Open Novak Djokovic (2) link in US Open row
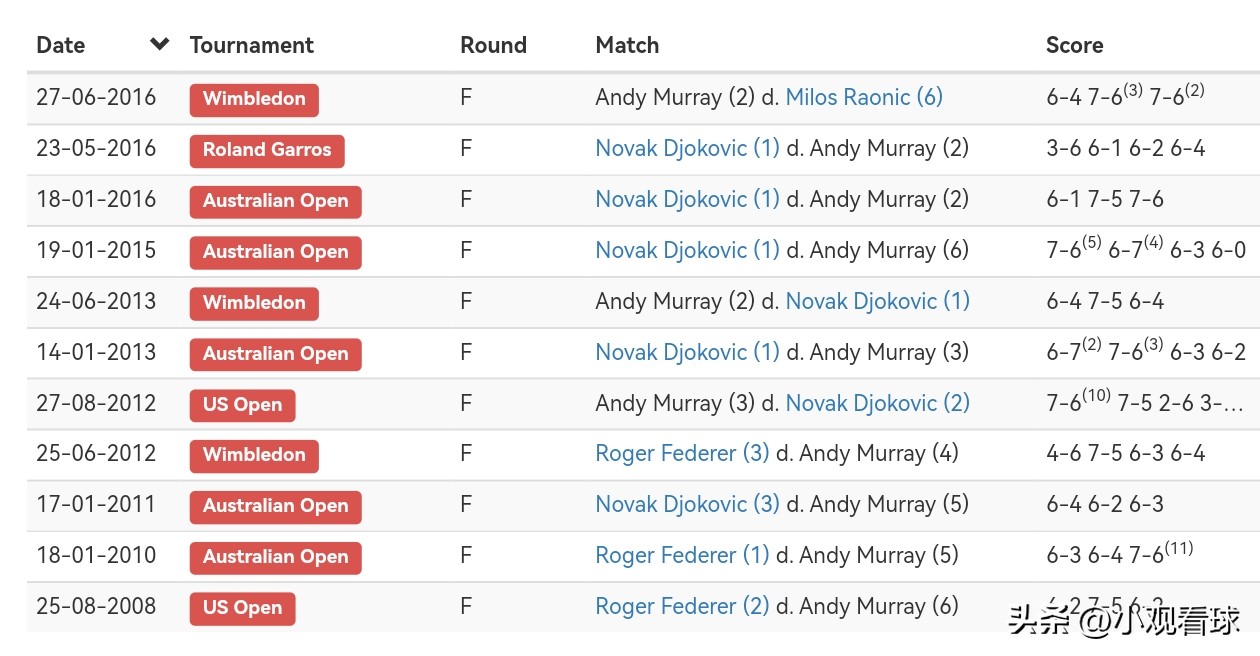 pyautogui.click(x=877, y=403)
